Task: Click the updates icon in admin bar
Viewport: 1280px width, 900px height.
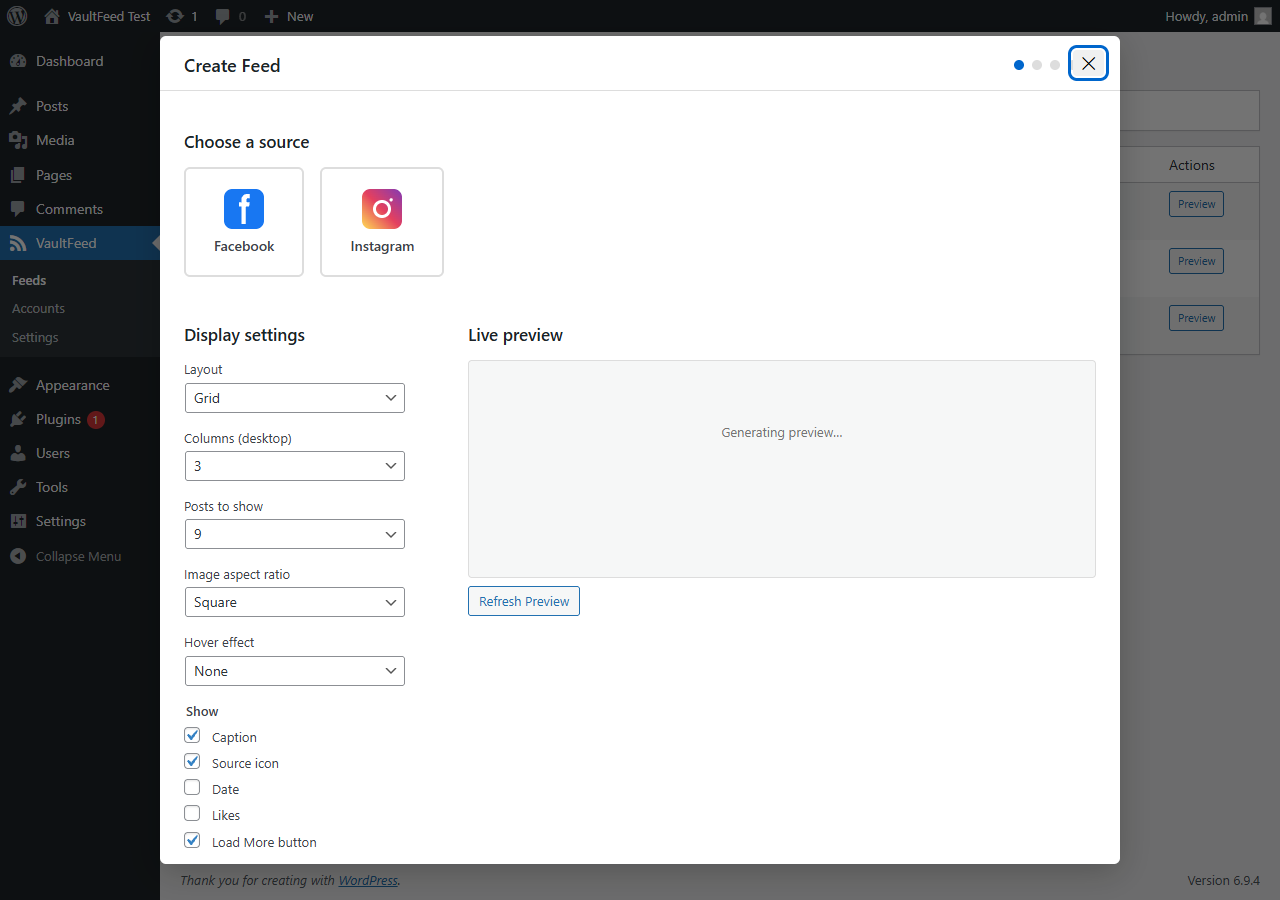Action: coord(175,16)
